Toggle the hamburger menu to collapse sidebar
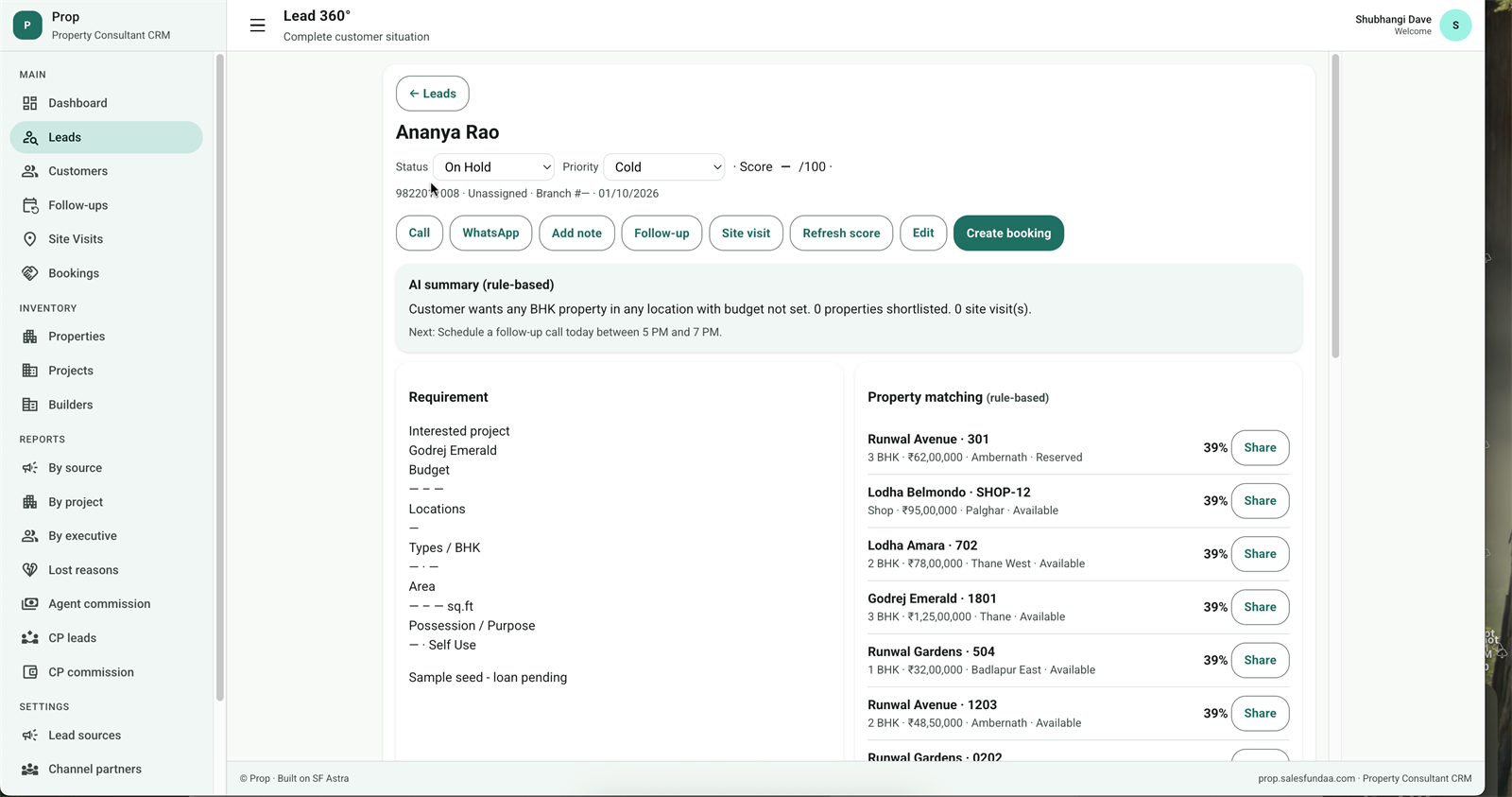The image size is (1512, 797). 257,26
